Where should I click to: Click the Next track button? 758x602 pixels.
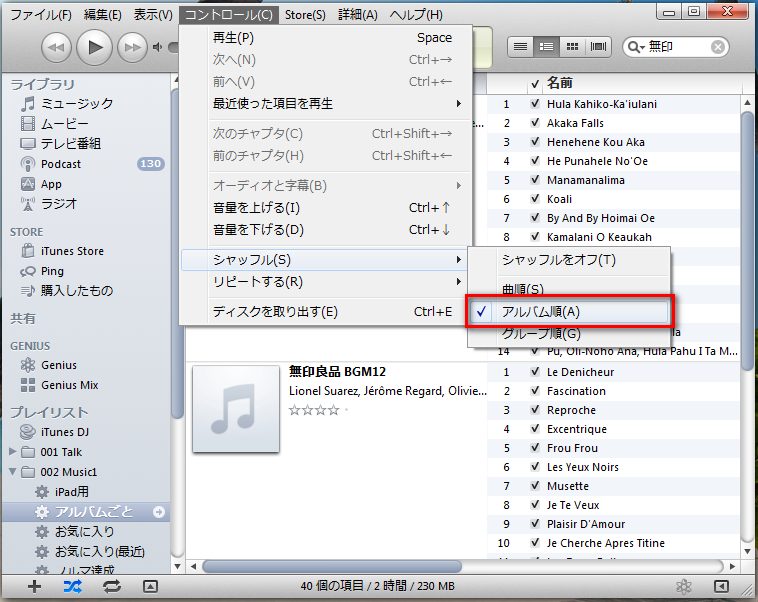132,47
